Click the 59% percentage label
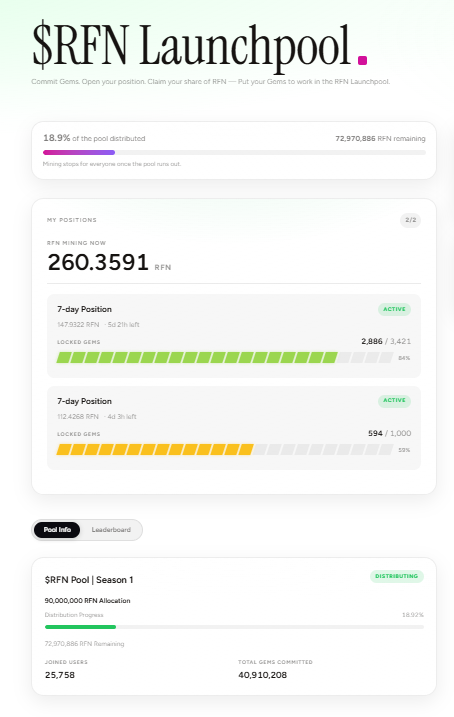 click(x=404, y=450)
